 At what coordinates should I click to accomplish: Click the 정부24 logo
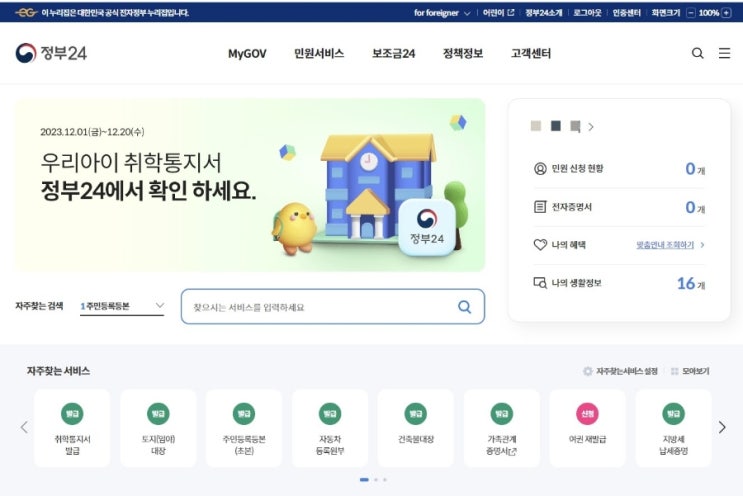click(x=51, y=53)
